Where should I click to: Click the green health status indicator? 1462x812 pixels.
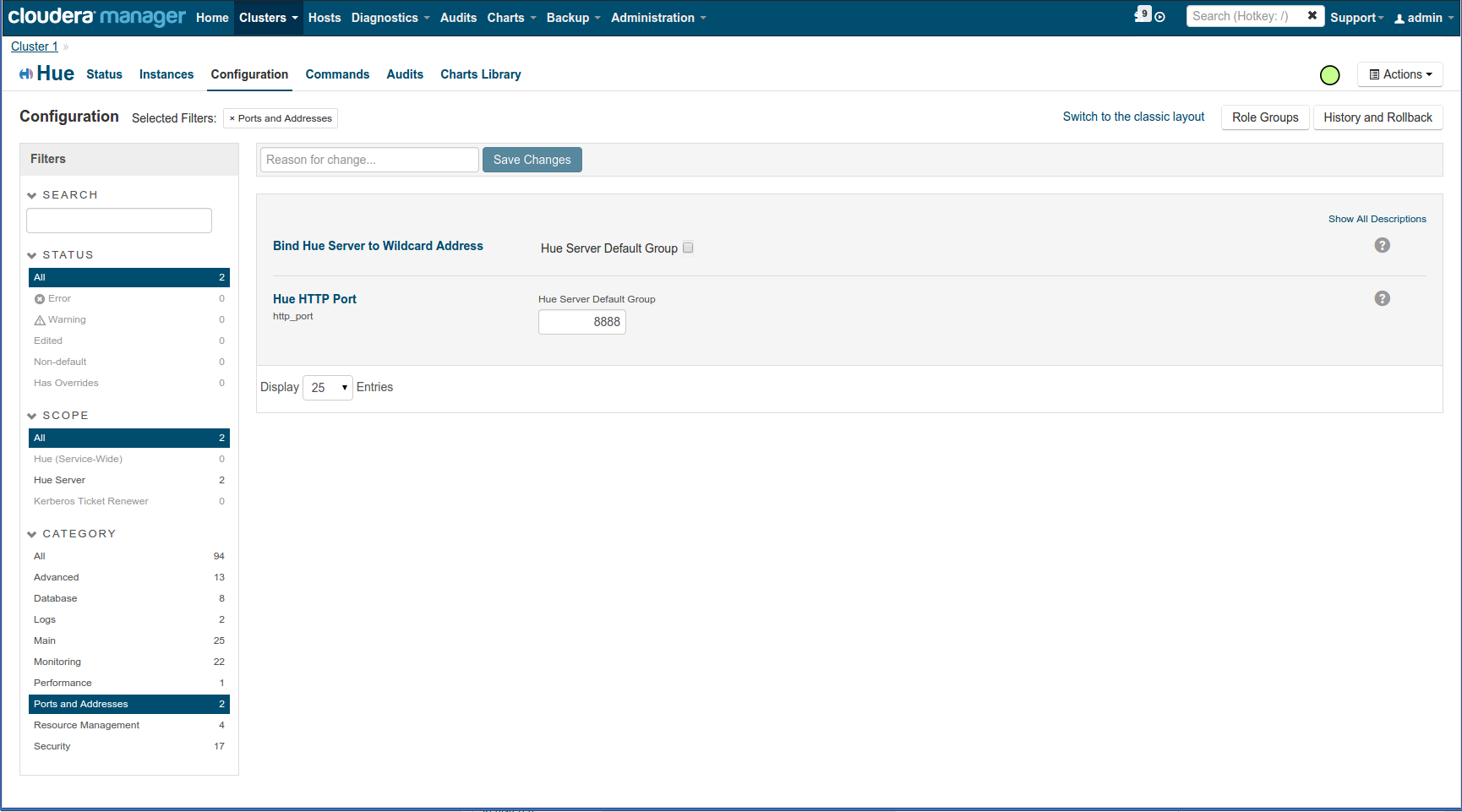(1329, 75)
